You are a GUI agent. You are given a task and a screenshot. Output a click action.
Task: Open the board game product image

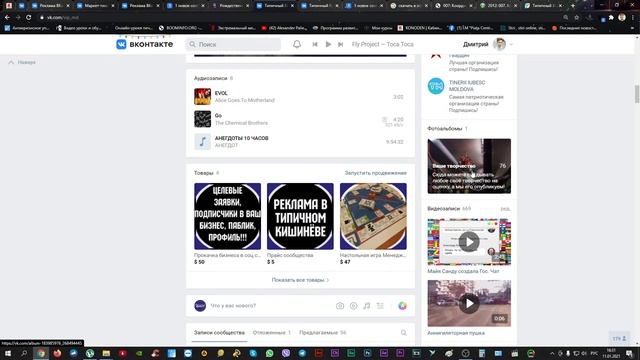coord(373,216)
